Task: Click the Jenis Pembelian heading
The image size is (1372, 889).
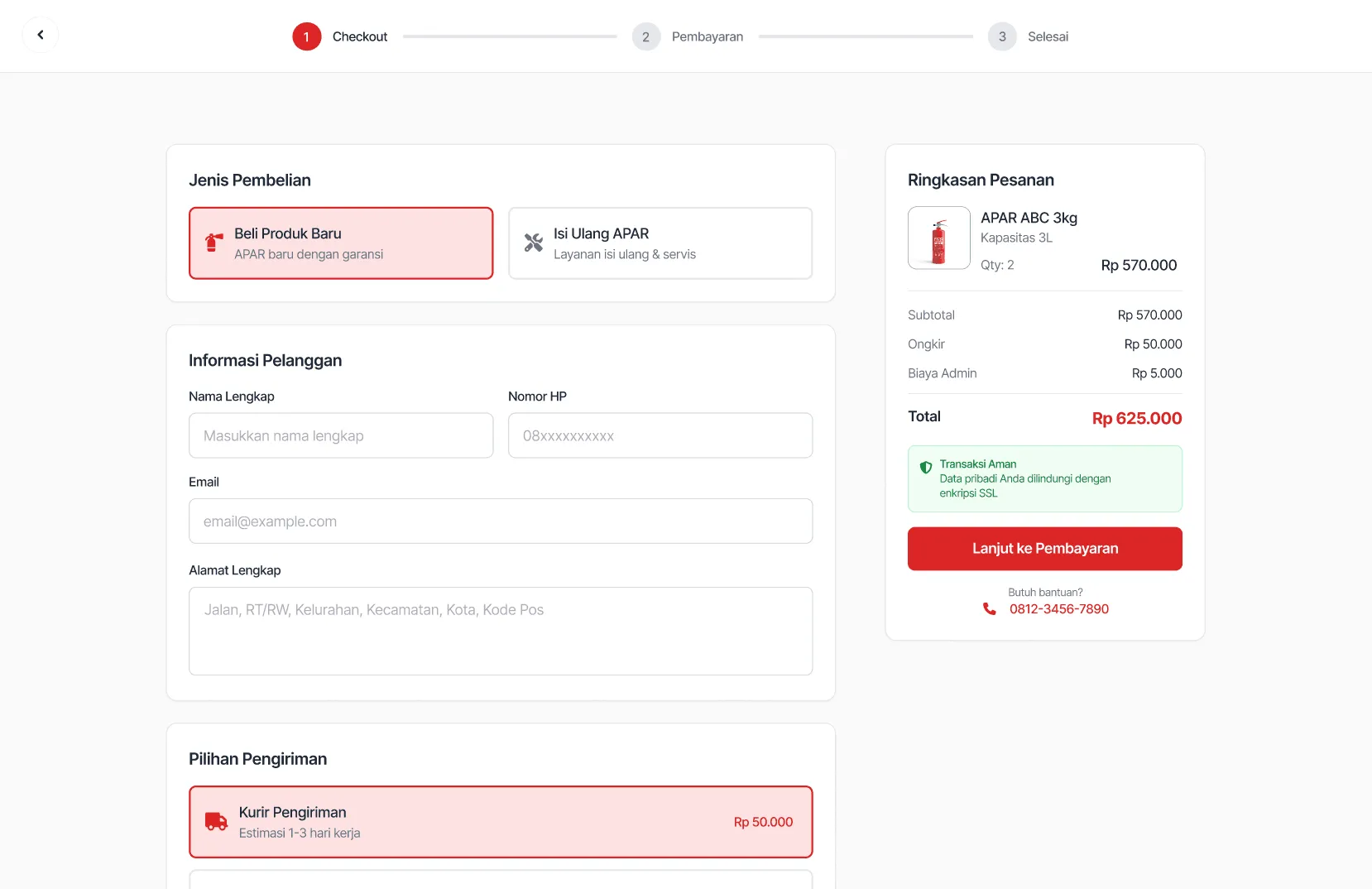Action: tap(250, 180)
